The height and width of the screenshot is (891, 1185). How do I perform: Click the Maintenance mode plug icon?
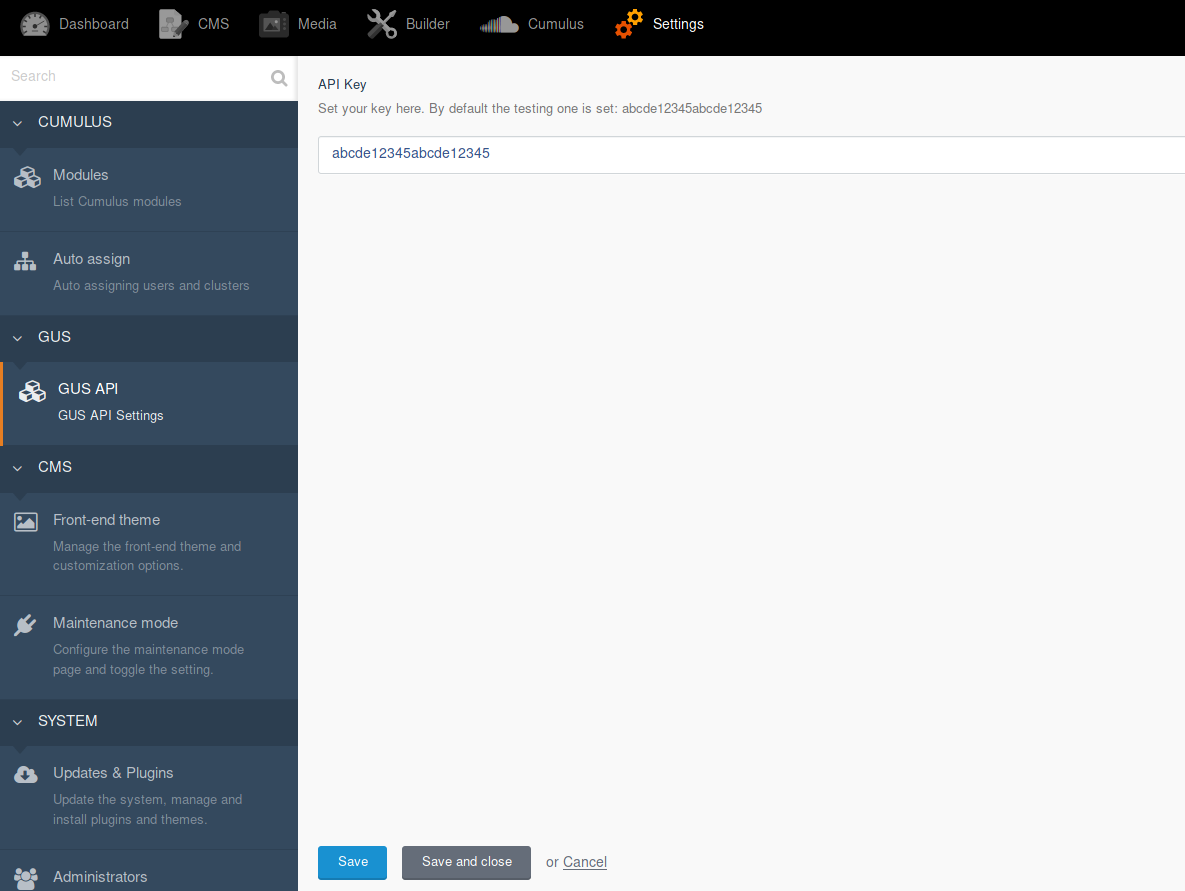click(25, 625)
